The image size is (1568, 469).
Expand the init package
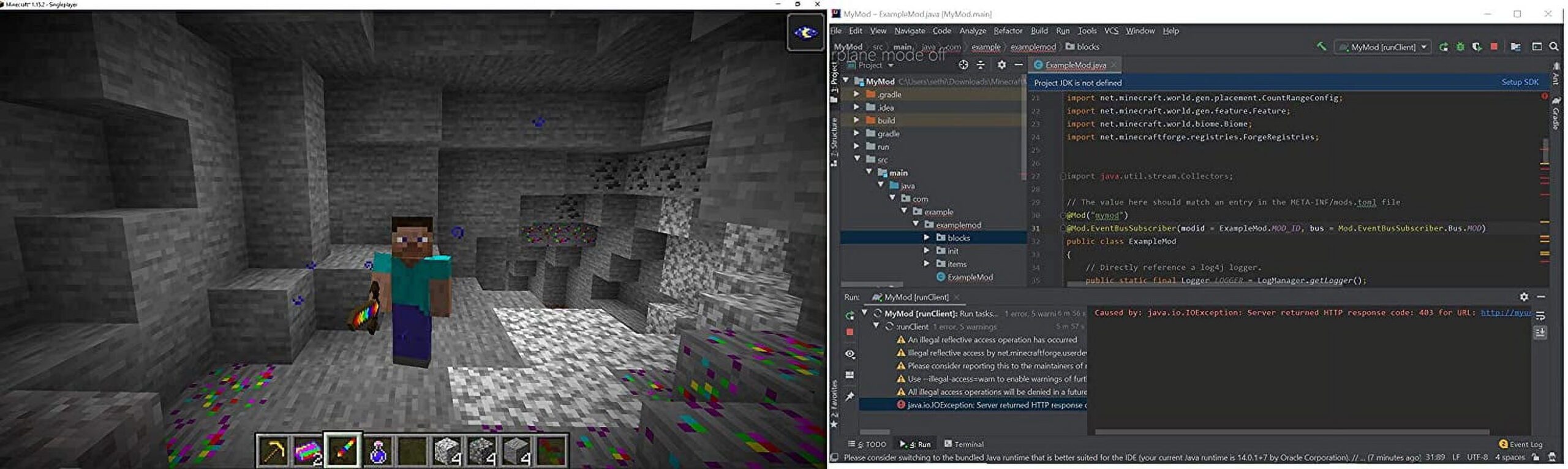[927, 250]
